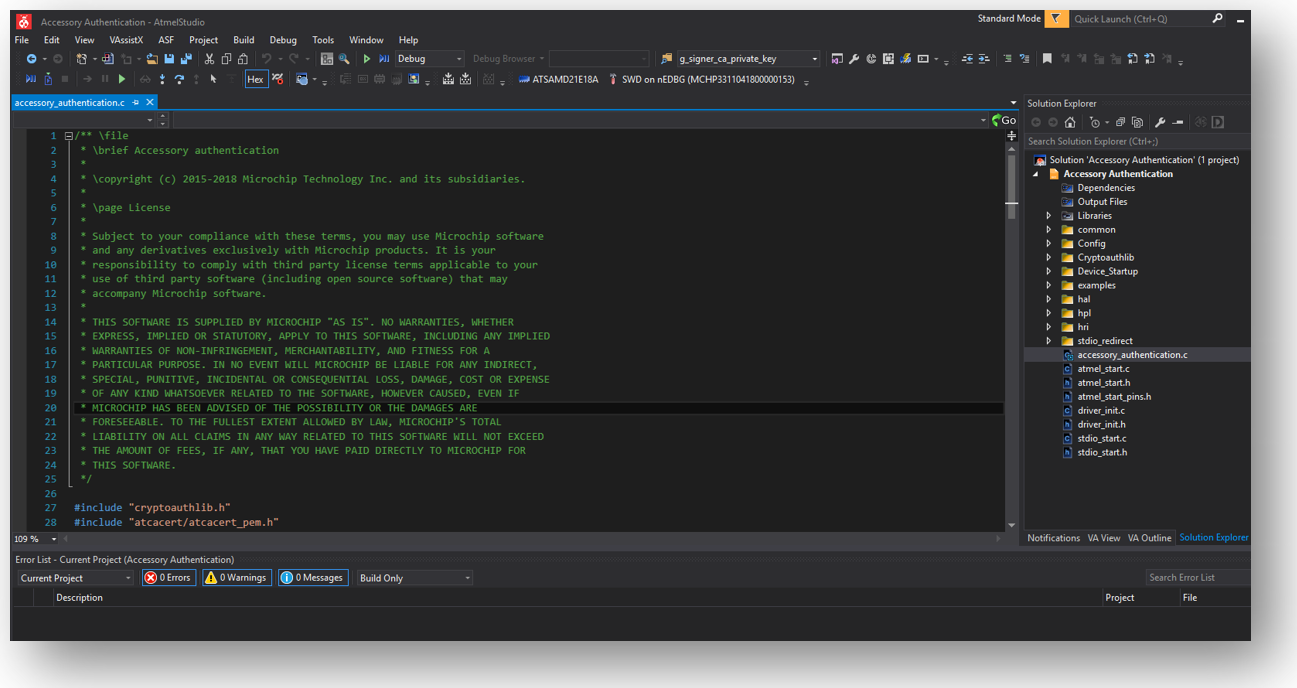Click the Search Solution Explorer field
This screenshot has width=1297, height=688.
[x=1134, y=141]
